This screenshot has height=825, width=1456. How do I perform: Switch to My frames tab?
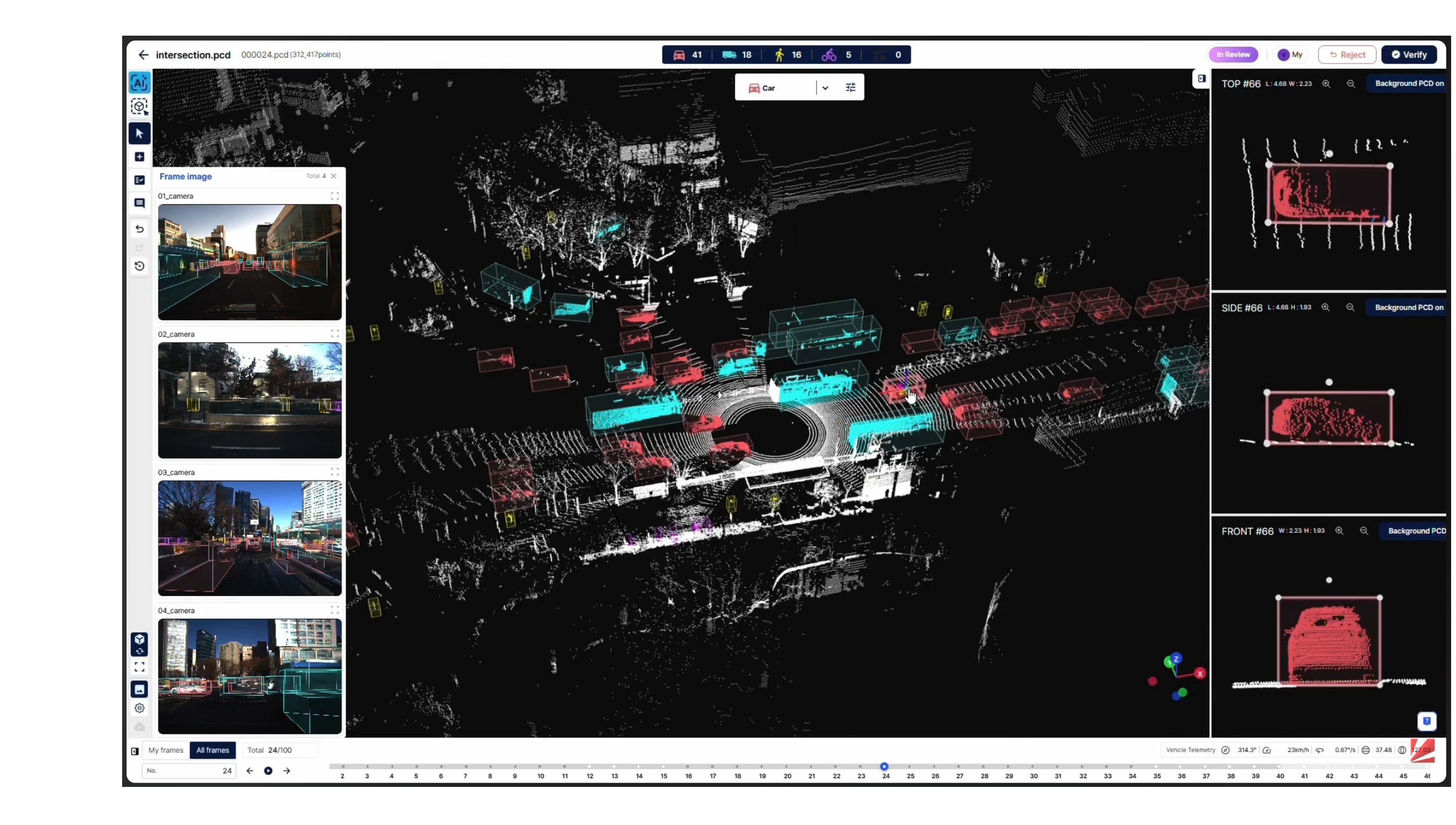pyautogui.click(x=166, y=750)
